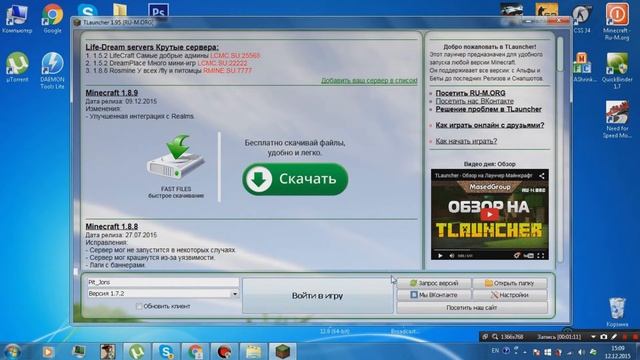Open the Google Chrome desktop icon
Screen dimensions: 640x360
click(53, 18)
